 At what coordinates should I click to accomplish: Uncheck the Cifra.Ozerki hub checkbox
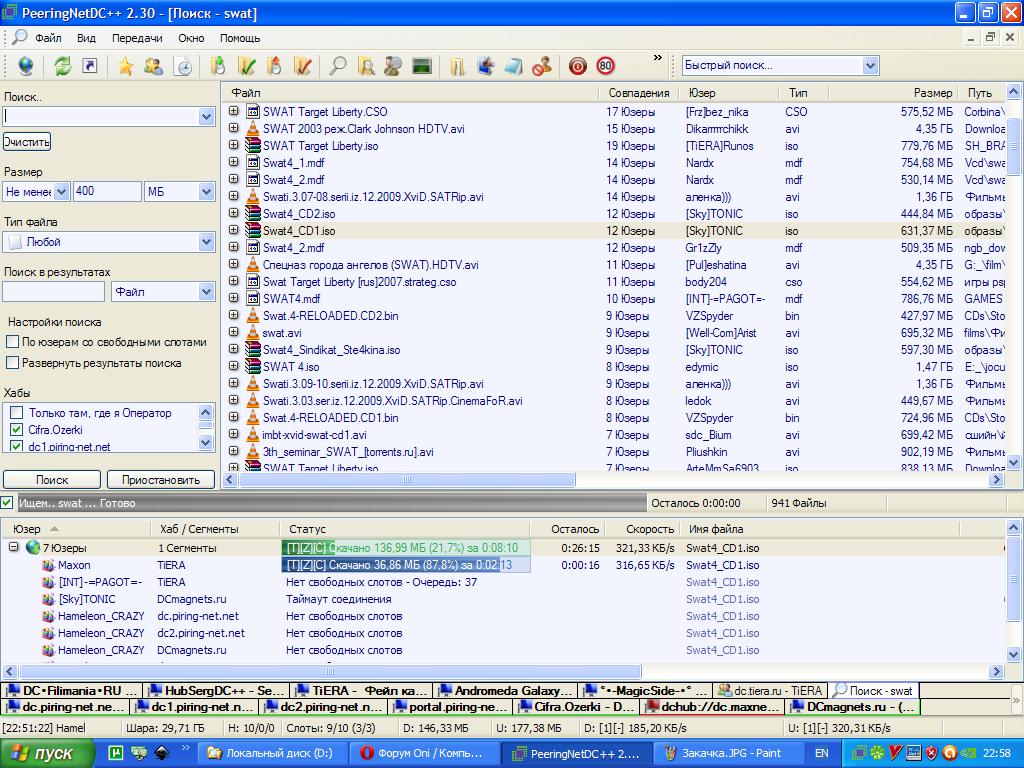[x=16, y=430]
